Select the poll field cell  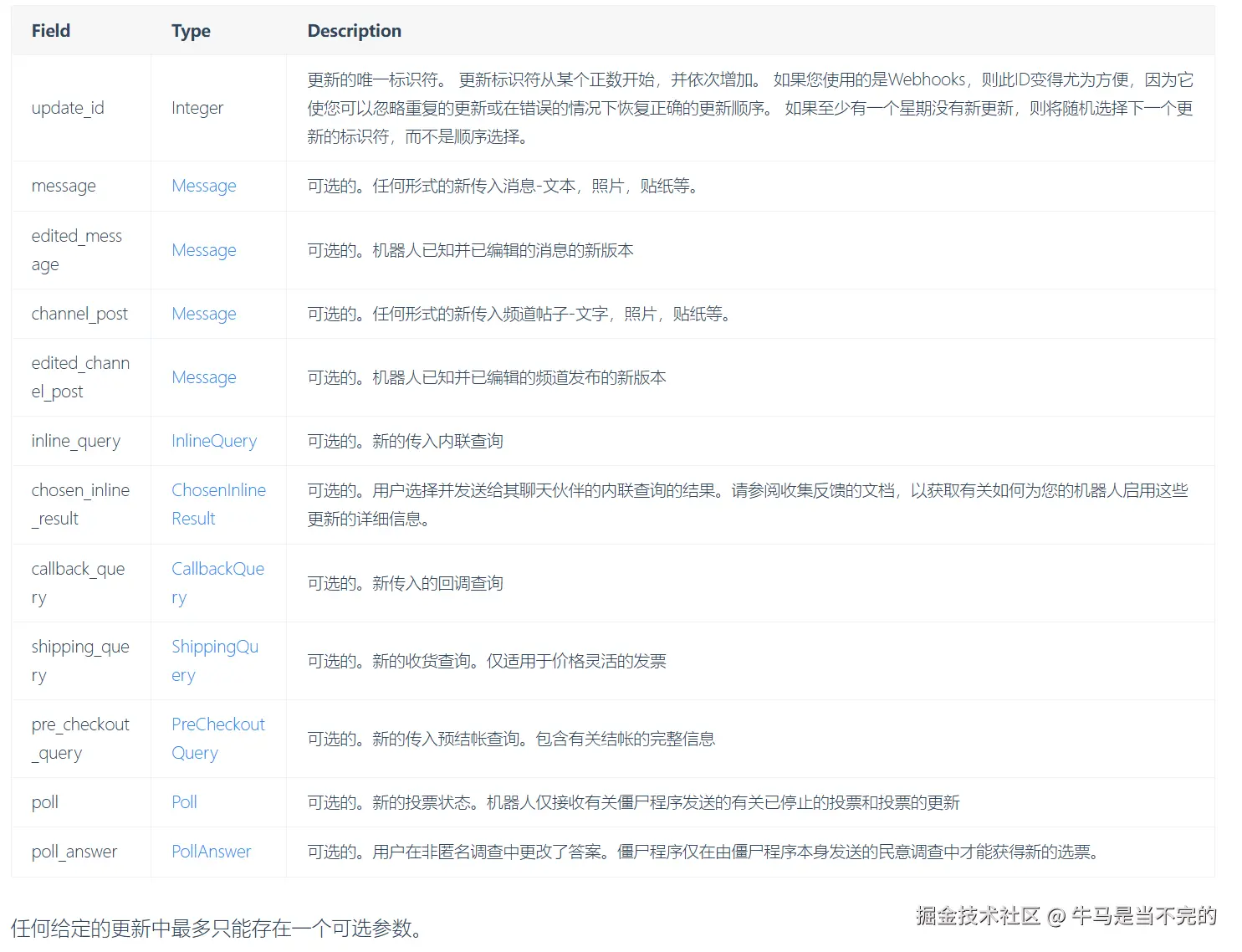(x=81, y=802)
